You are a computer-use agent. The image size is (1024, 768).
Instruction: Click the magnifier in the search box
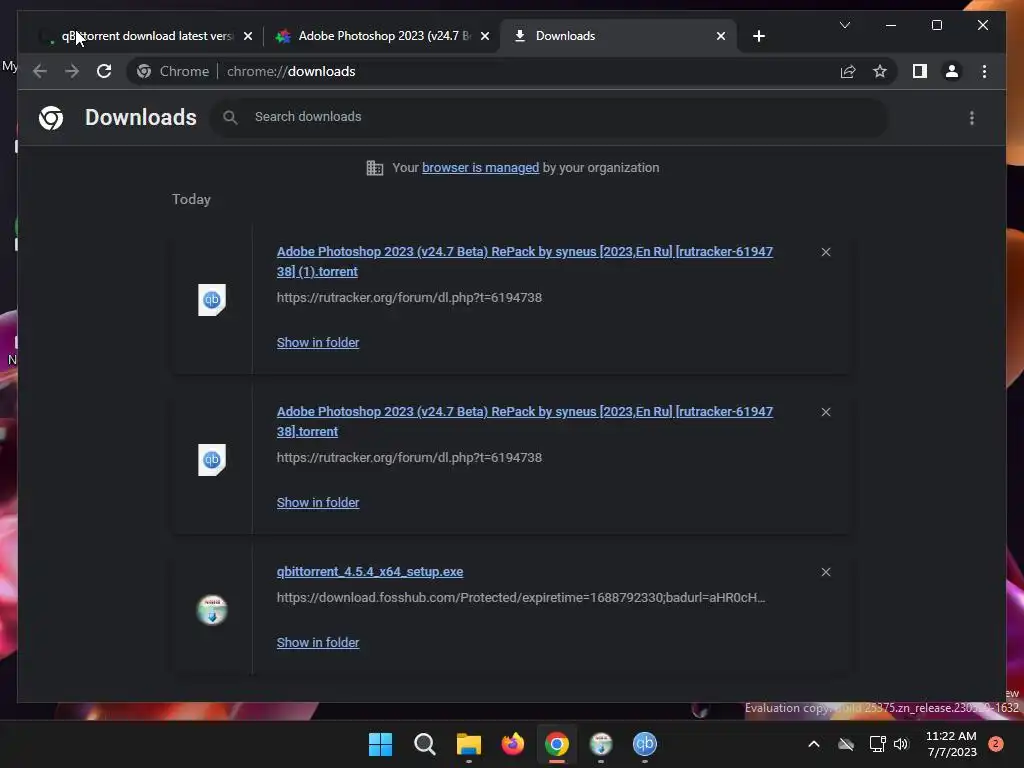coord(230,118)
